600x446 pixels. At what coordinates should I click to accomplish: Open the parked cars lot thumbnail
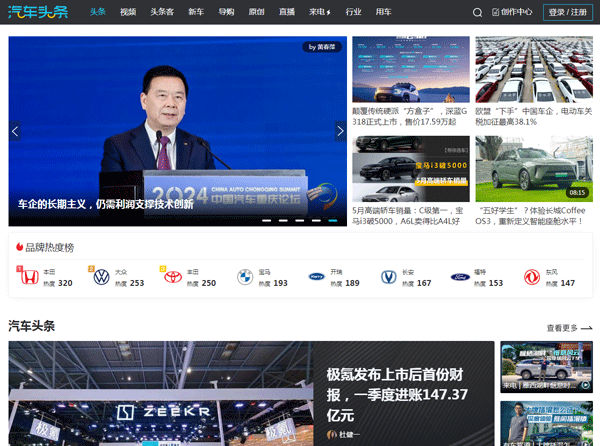[x=534, y=69]
